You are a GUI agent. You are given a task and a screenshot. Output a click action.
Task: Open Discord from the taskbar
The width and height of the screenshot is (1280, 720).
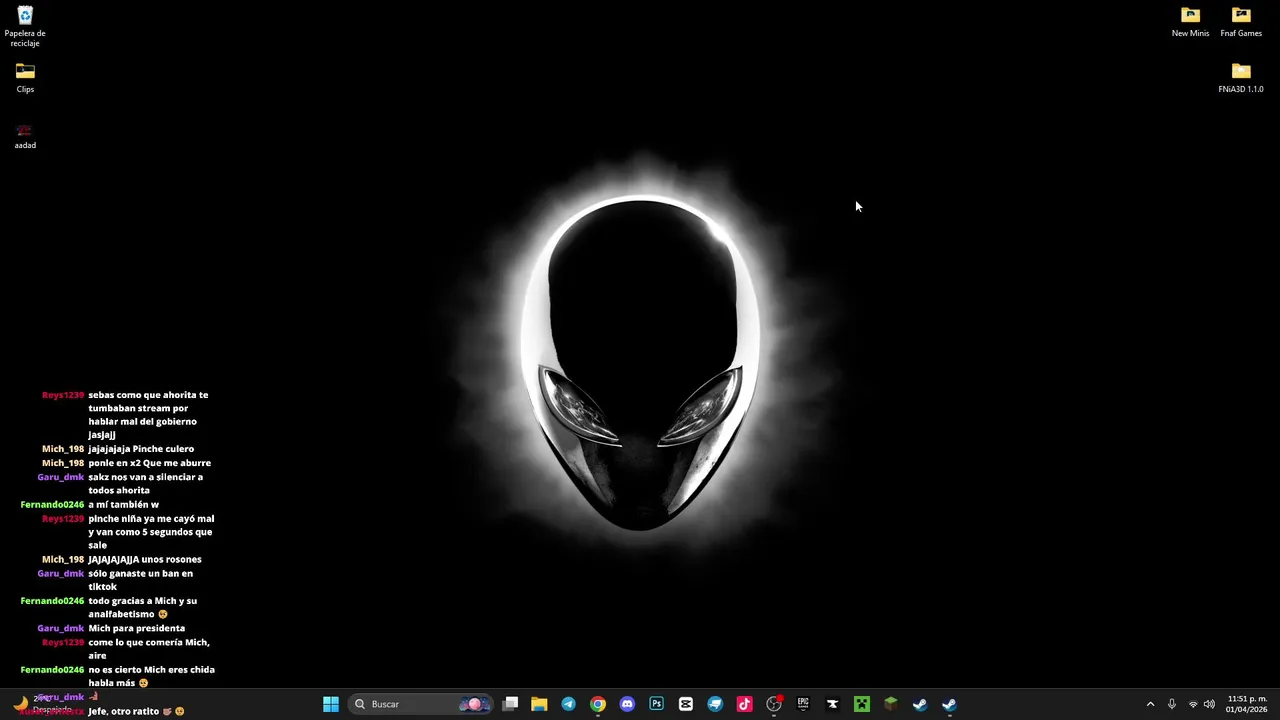(627, 704)
